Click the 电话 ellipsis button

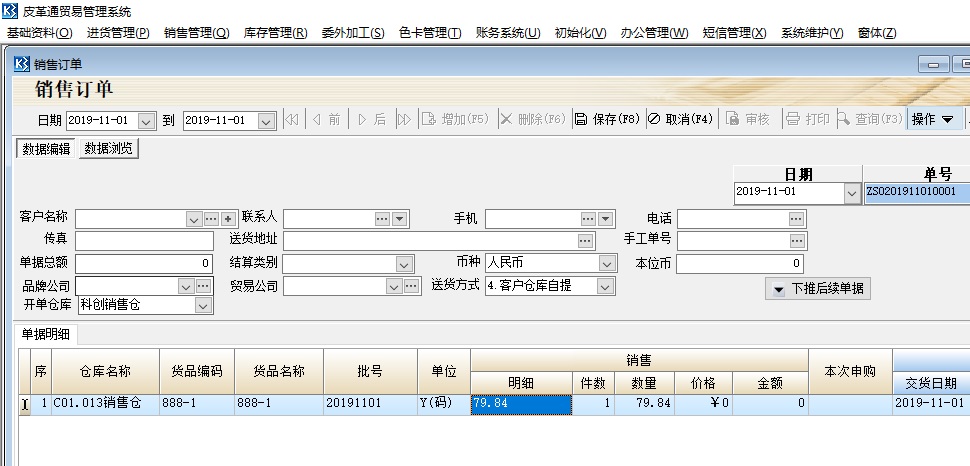tap(796, 219)
